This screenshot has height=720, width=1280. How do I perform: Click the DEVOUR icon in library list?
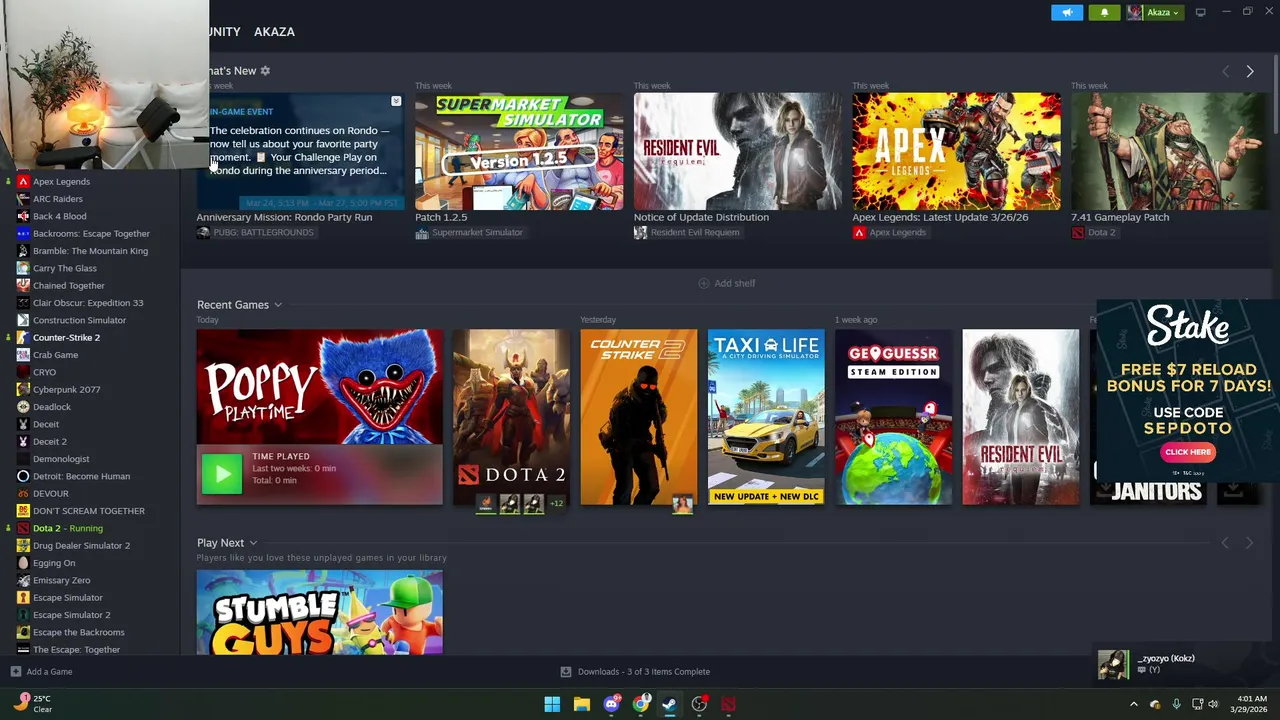pos(23,494)
